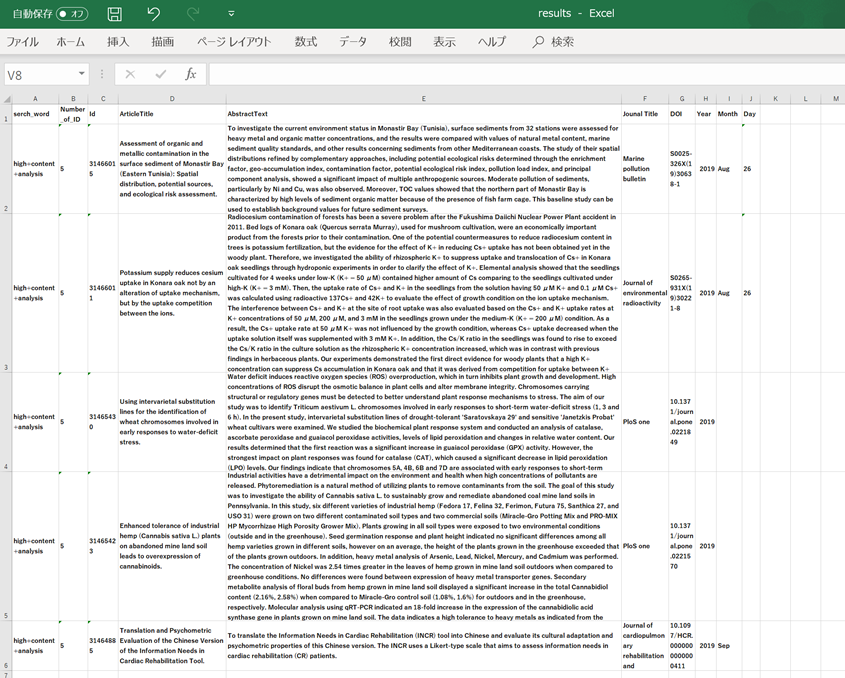Viewport: 845px width, 678px height.
Task: Click the 'Day' header cell
Action: pos(751,114)
